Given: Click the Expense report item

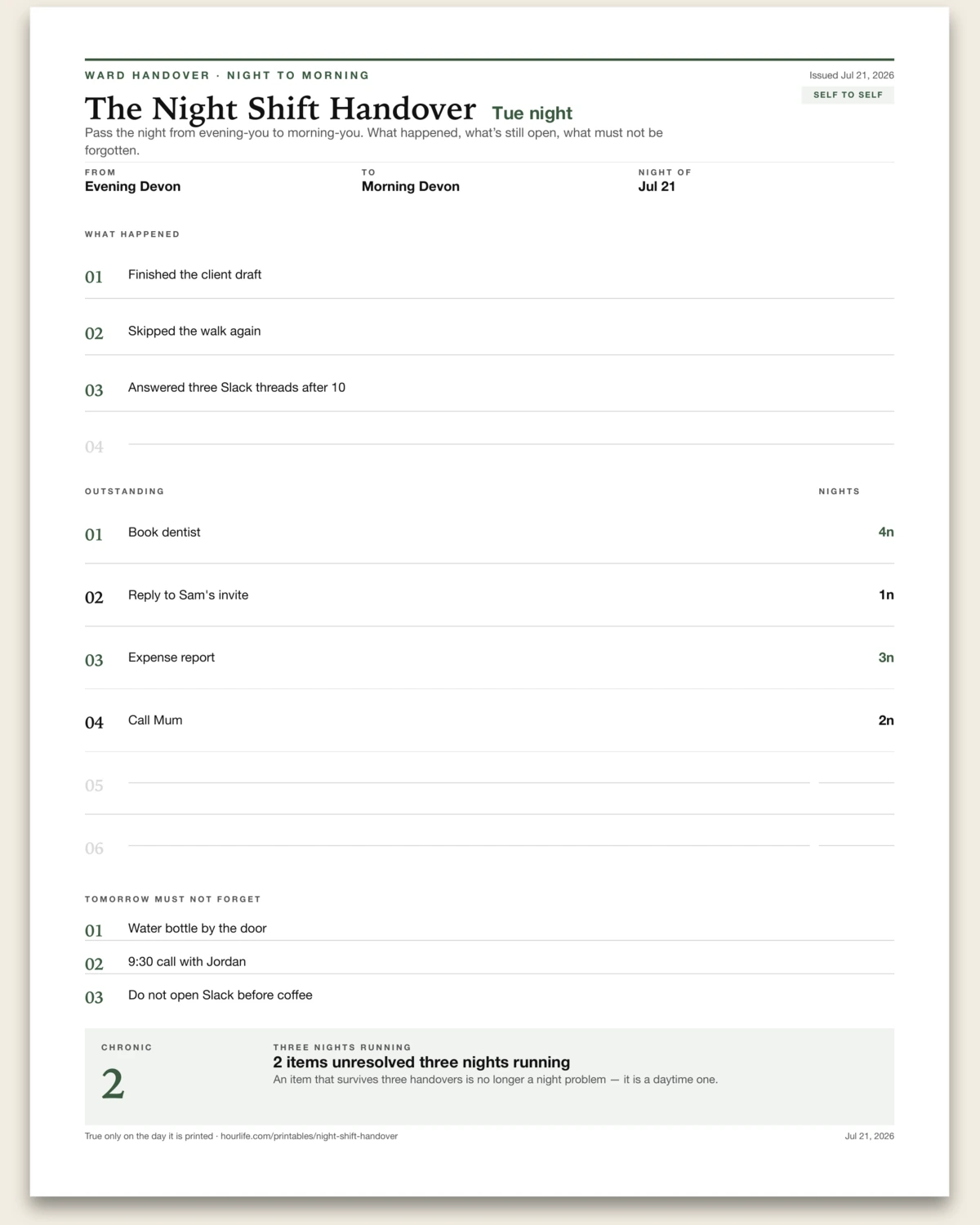Looking at the screenshot, I should tap(171, 657).
